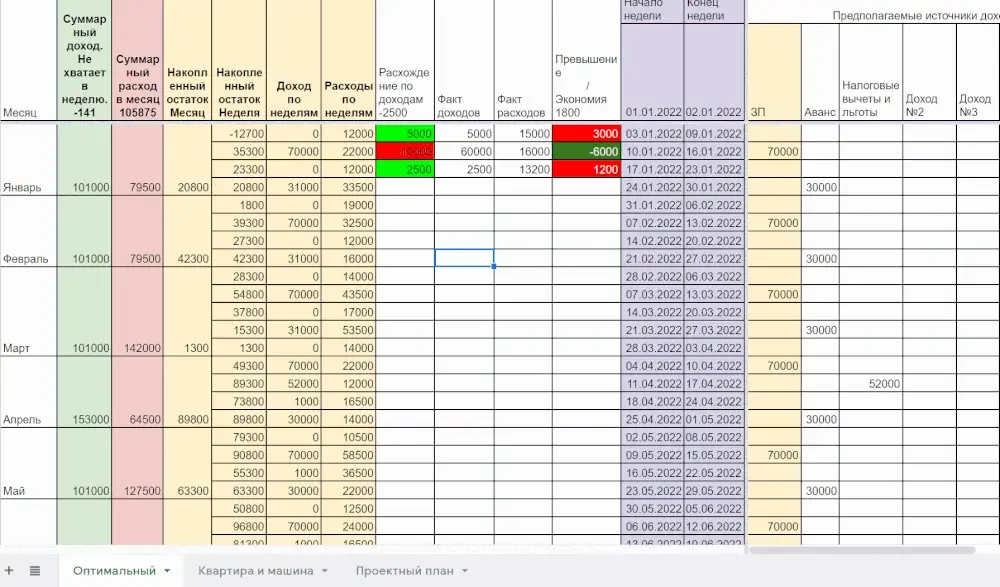Select week start date 25.04.2022
Viewport: 1000px width, 587px height.
click(652, 419)
